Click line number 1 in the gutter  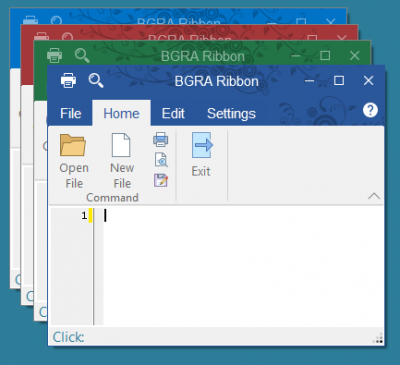click(84, 216)
